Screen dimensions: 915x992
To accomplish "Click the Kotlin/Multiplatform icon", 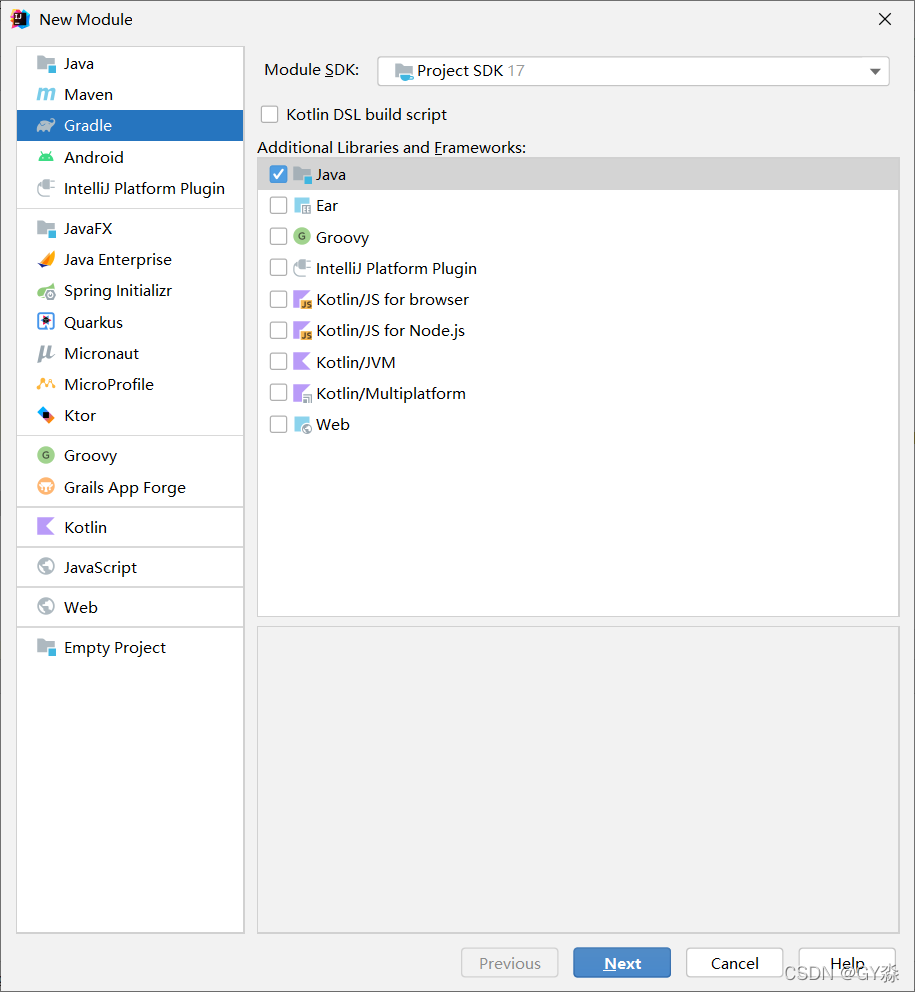I will 302,393.
